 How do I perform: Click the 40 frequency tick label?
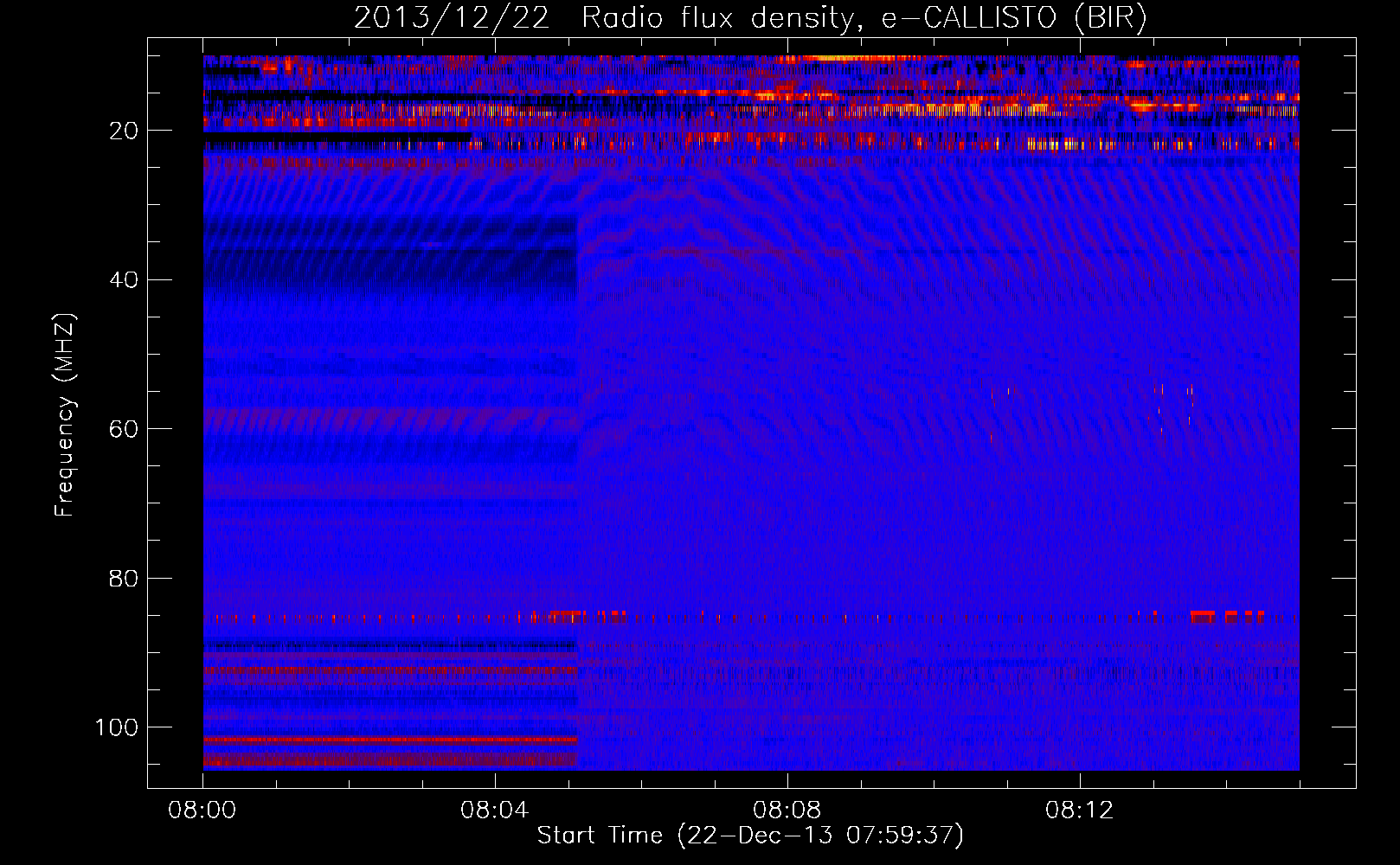[x=125, y=280]
